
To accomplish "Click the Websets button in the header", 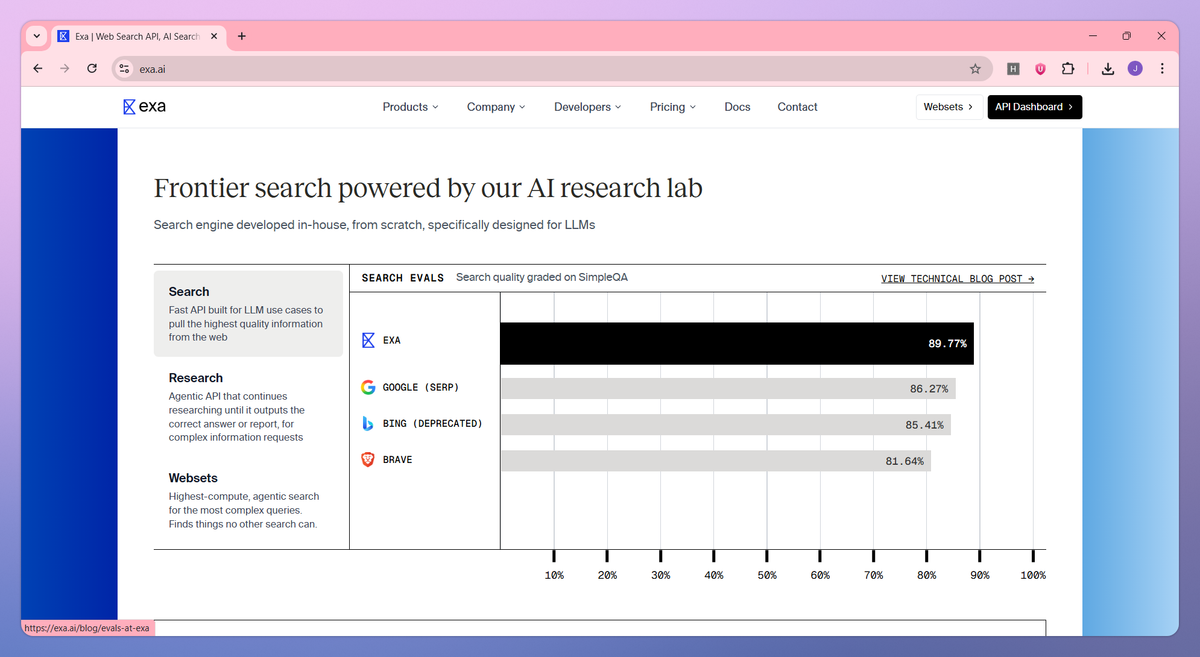I will tap(948, 107).
